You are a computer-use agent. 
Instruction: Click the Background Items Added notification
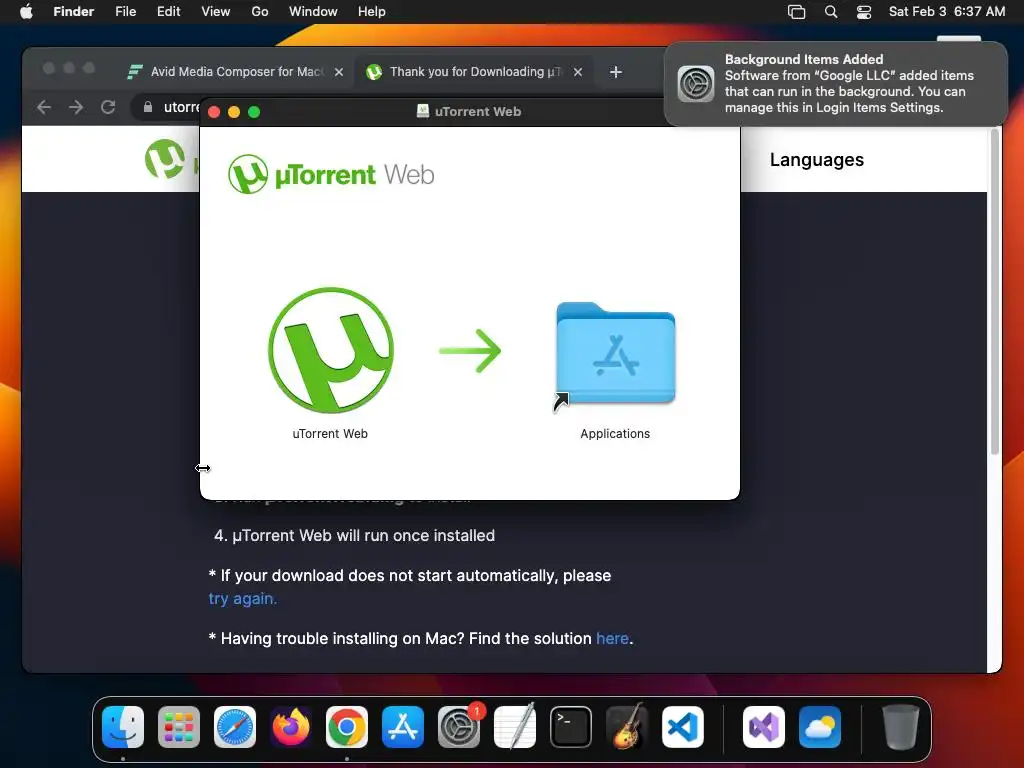tap(835, 84)
